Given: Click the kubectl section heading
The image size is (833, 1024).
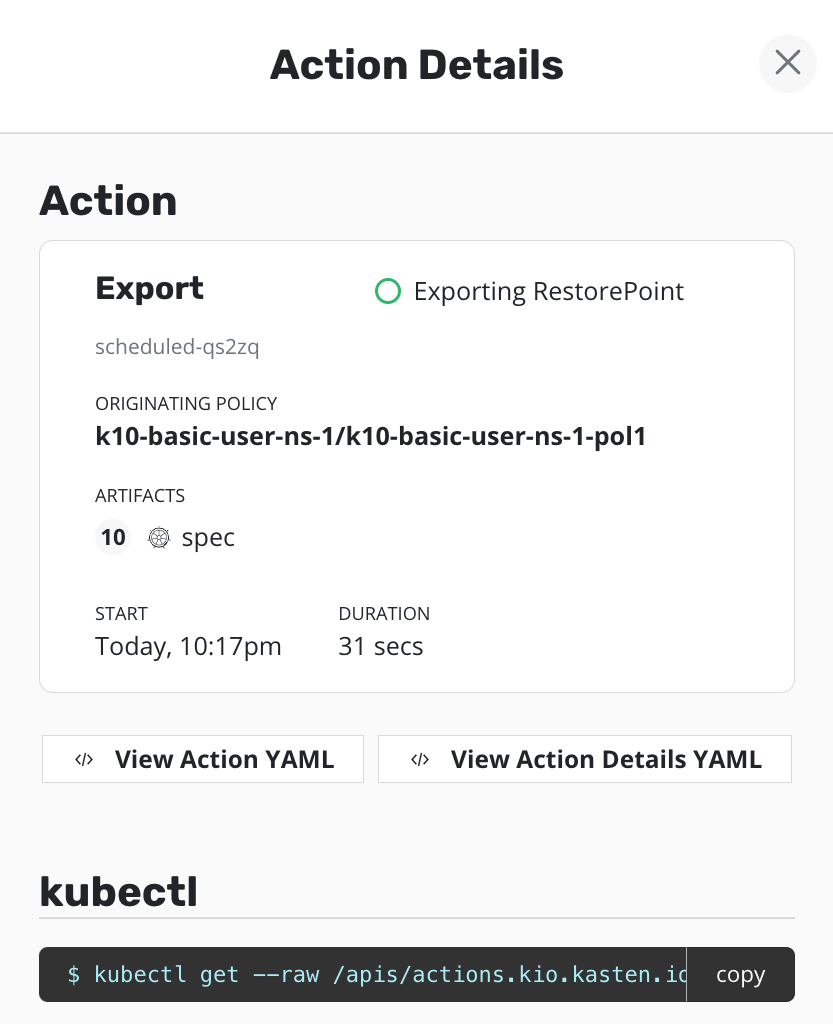Looking at the screenshot, I should 118,891.
